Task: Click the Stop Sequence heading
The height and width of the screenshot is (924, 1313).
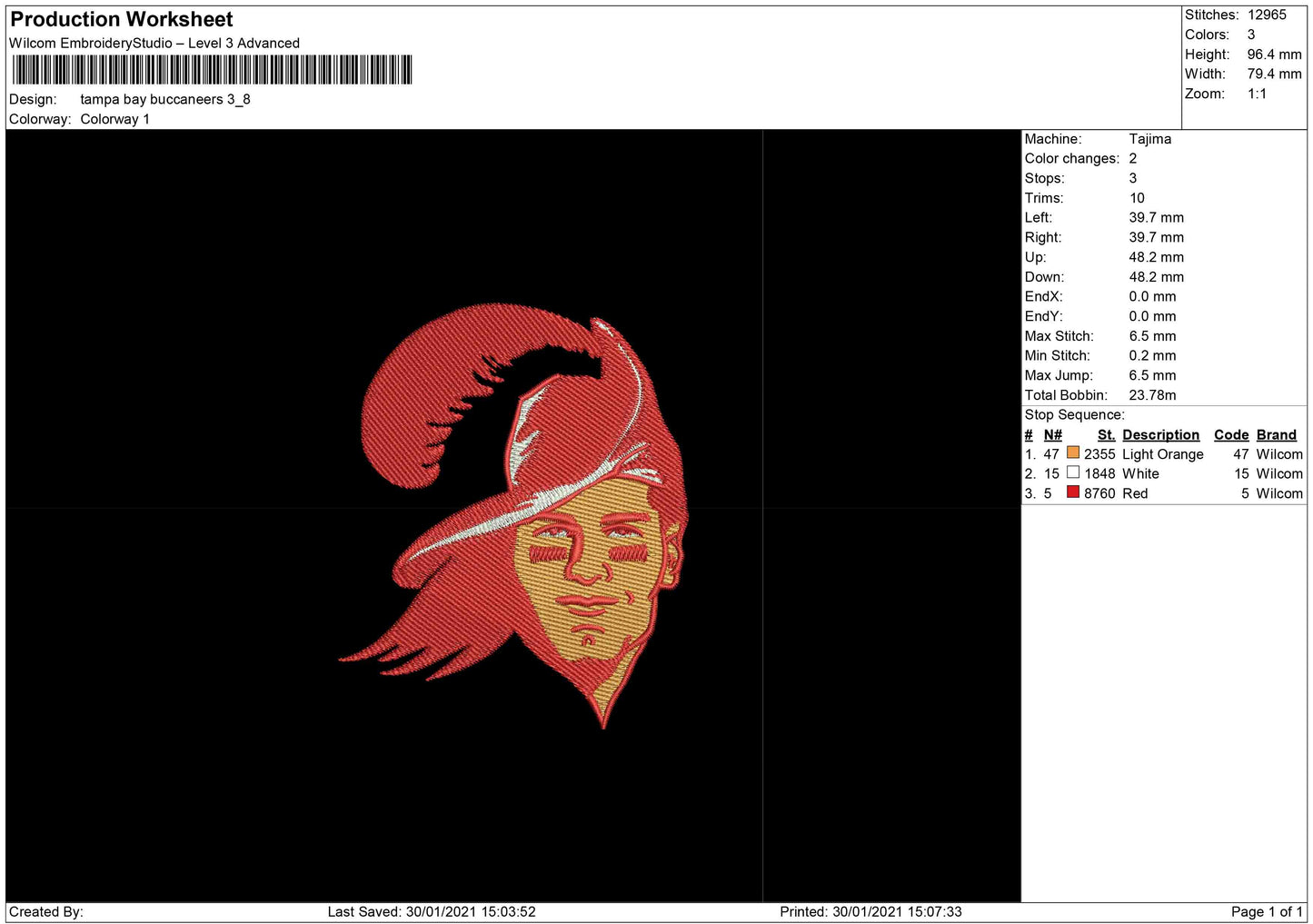Action: (x=1074, y=415)
